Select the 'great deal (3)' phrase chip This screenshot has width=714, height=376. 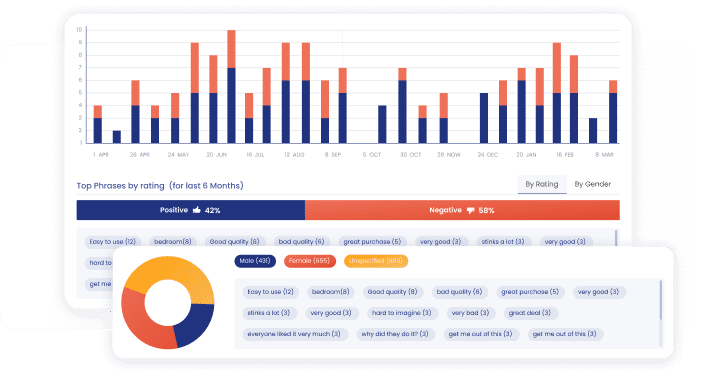(530, 313)
